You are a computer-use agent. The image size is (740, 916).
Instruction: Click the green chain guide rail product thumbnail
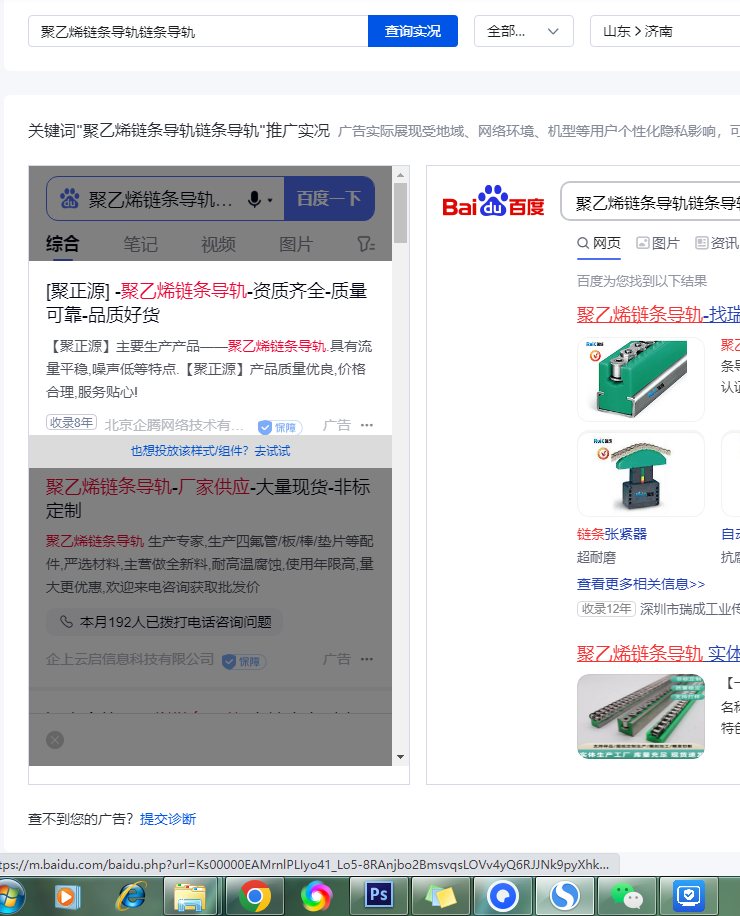pos(641,379)
